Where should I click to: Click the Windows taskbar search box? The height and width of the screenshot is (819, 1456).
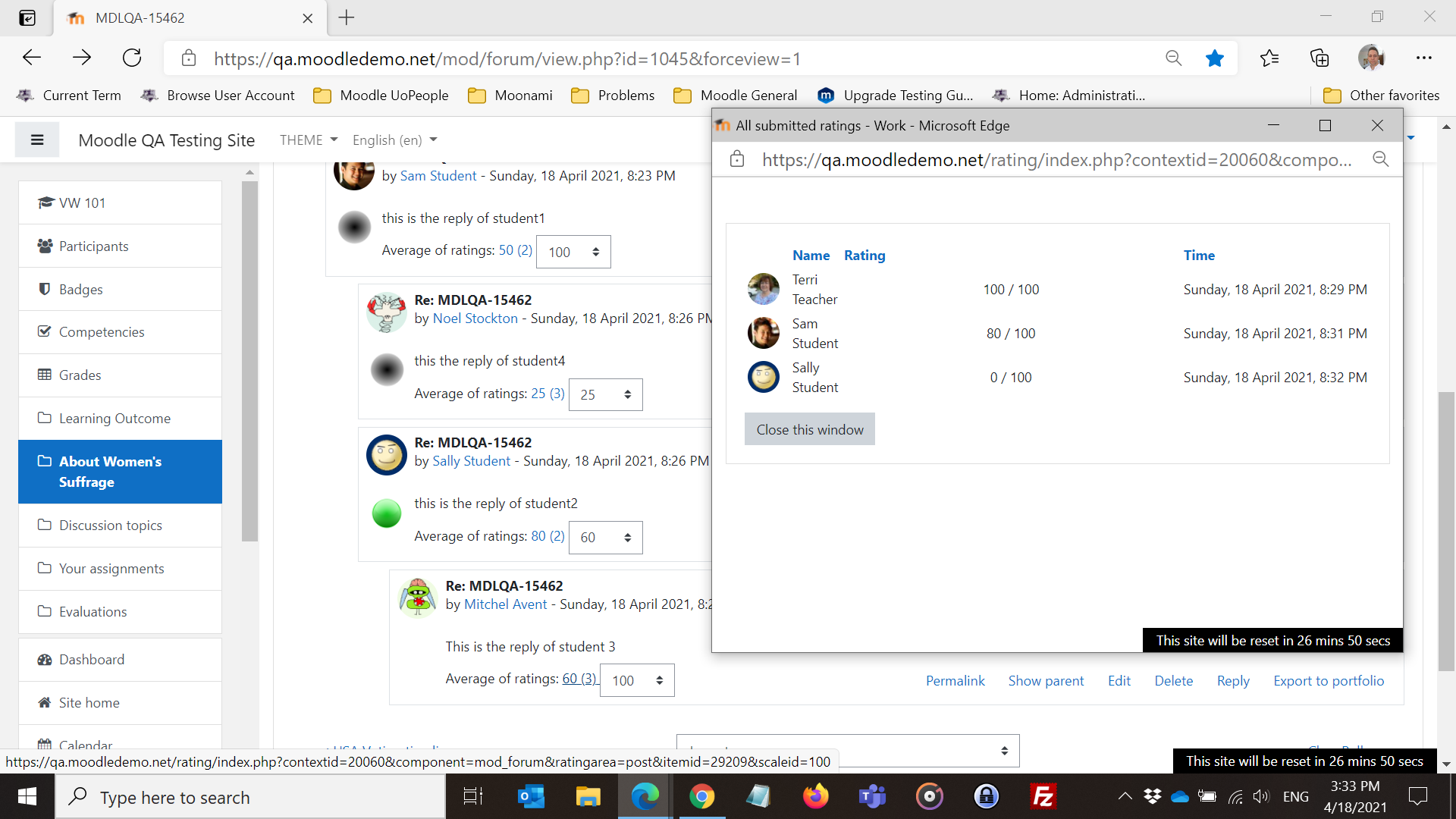(250, 797)
